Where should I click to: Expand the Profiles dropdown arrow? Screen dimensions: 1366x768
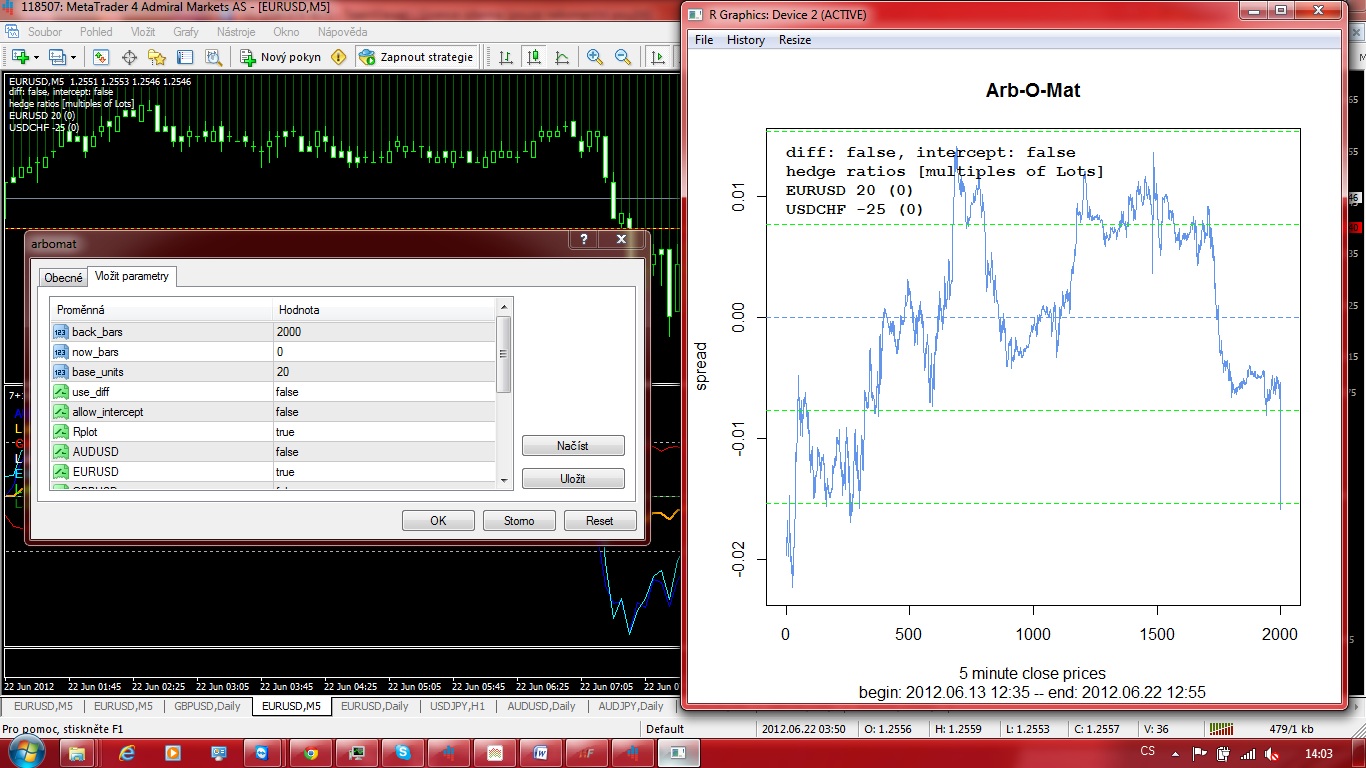[x=74, y=57]
